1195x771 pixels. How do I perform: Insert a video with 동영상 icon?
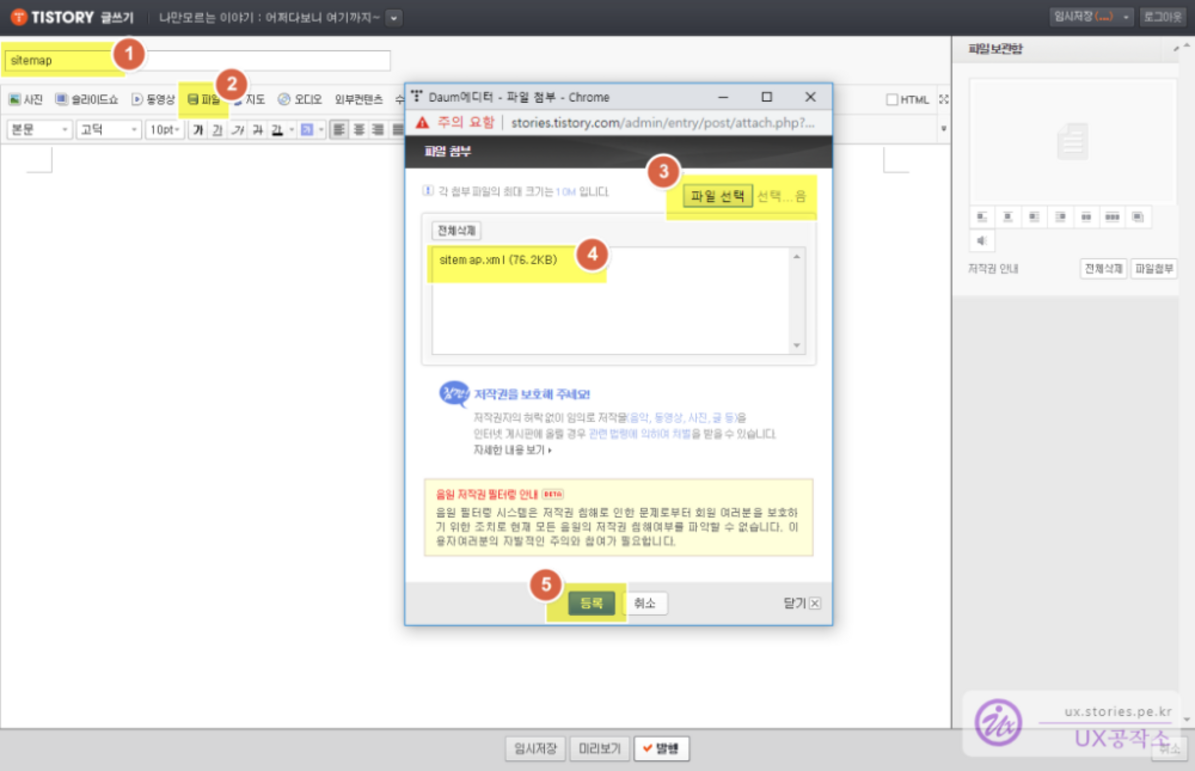point(153,100)
